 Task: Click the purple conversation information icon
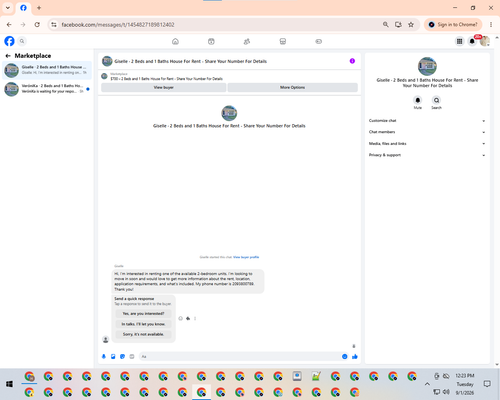(x=352, y=61)
